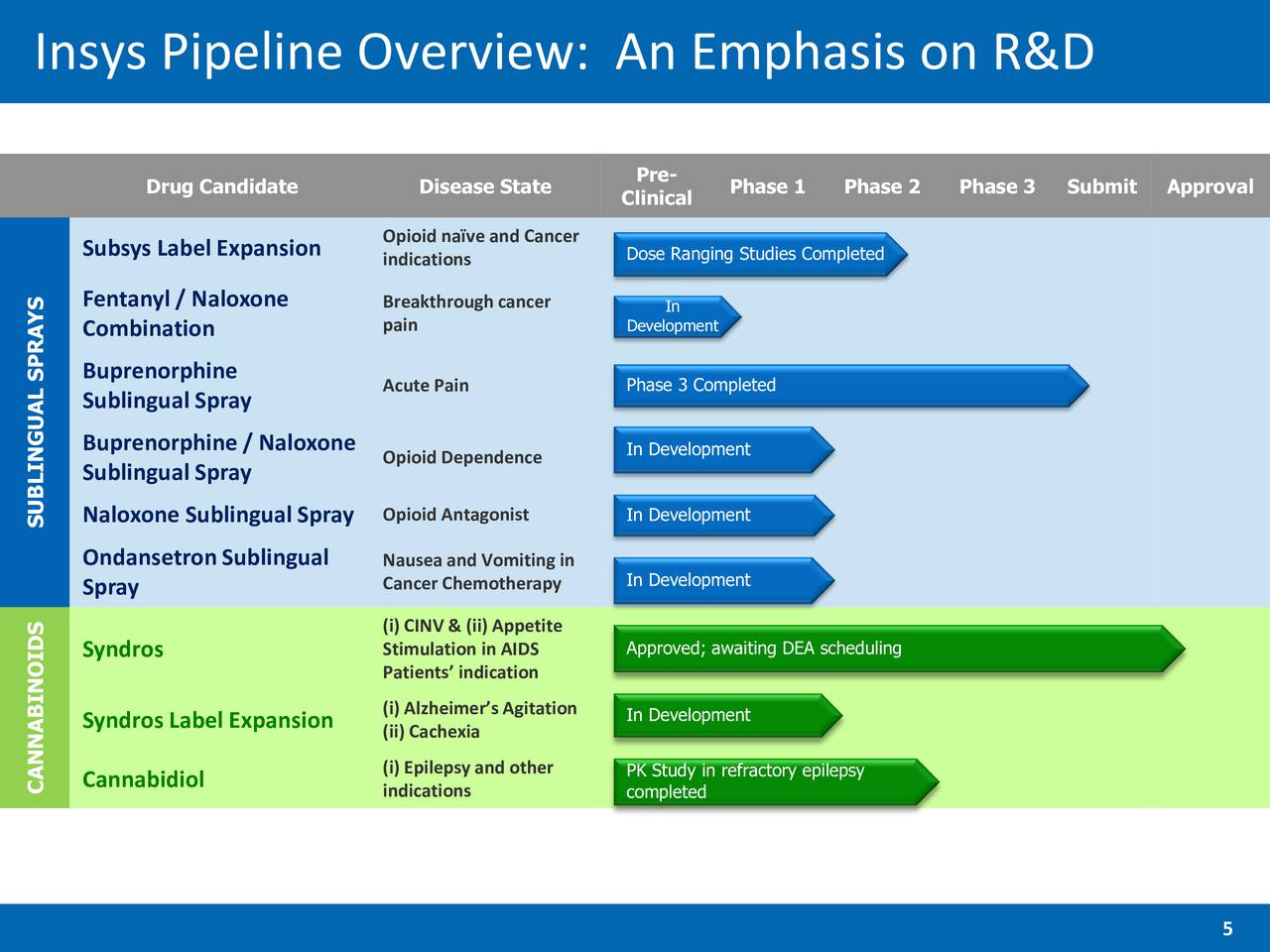Click the green Approved; awaiting DEA scheduling arrow
1270x952 pixels.
(x=898, y=649)
